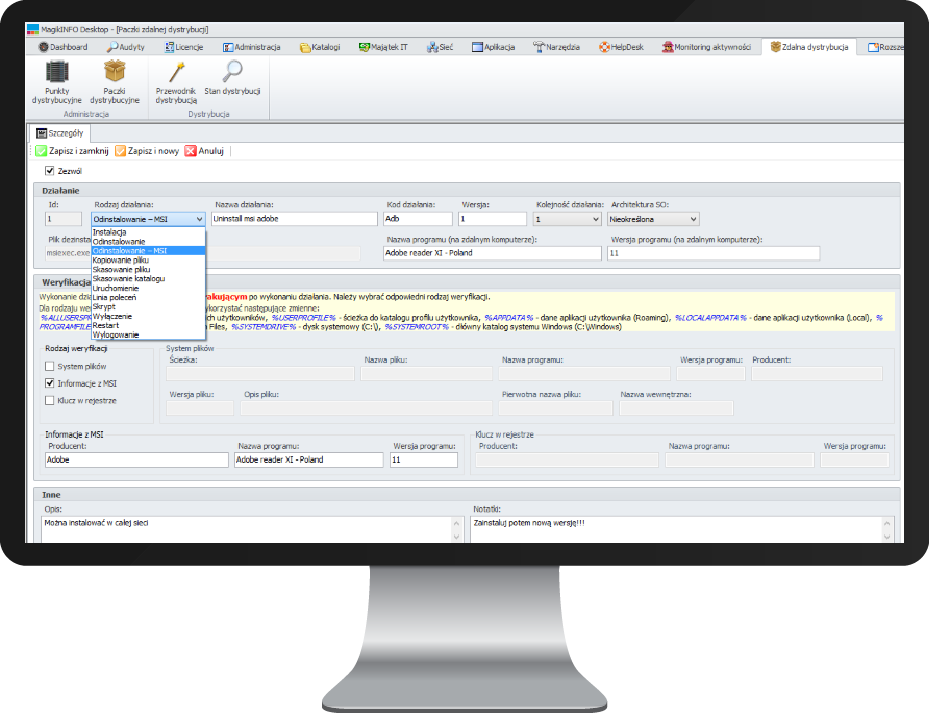Click the Zapisz i zamknij save icon
The width and height of the screenshot is (929, 713).
pos(41,151)
